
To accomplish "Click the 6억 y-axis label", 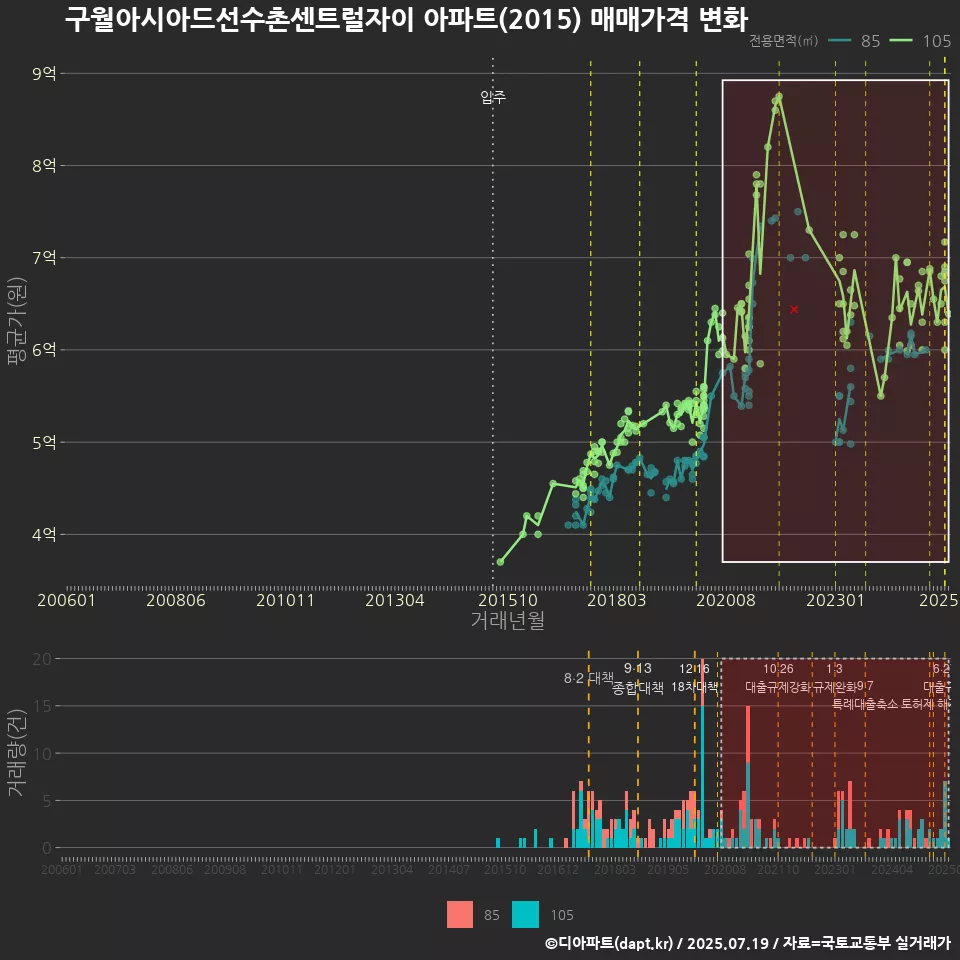I will coord(44,350).
